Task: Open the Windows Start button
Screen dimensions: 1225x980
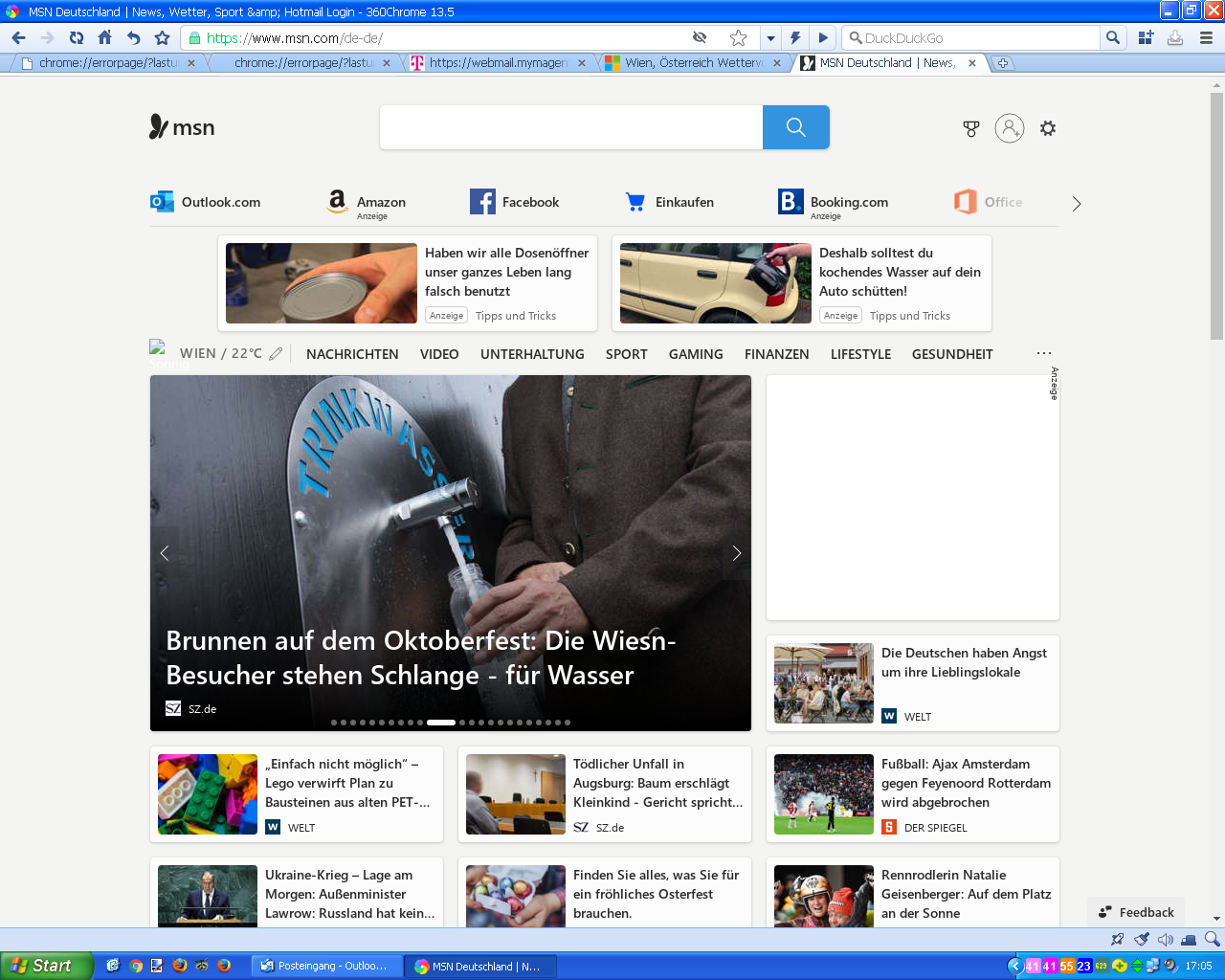Action: coord(46,966)
